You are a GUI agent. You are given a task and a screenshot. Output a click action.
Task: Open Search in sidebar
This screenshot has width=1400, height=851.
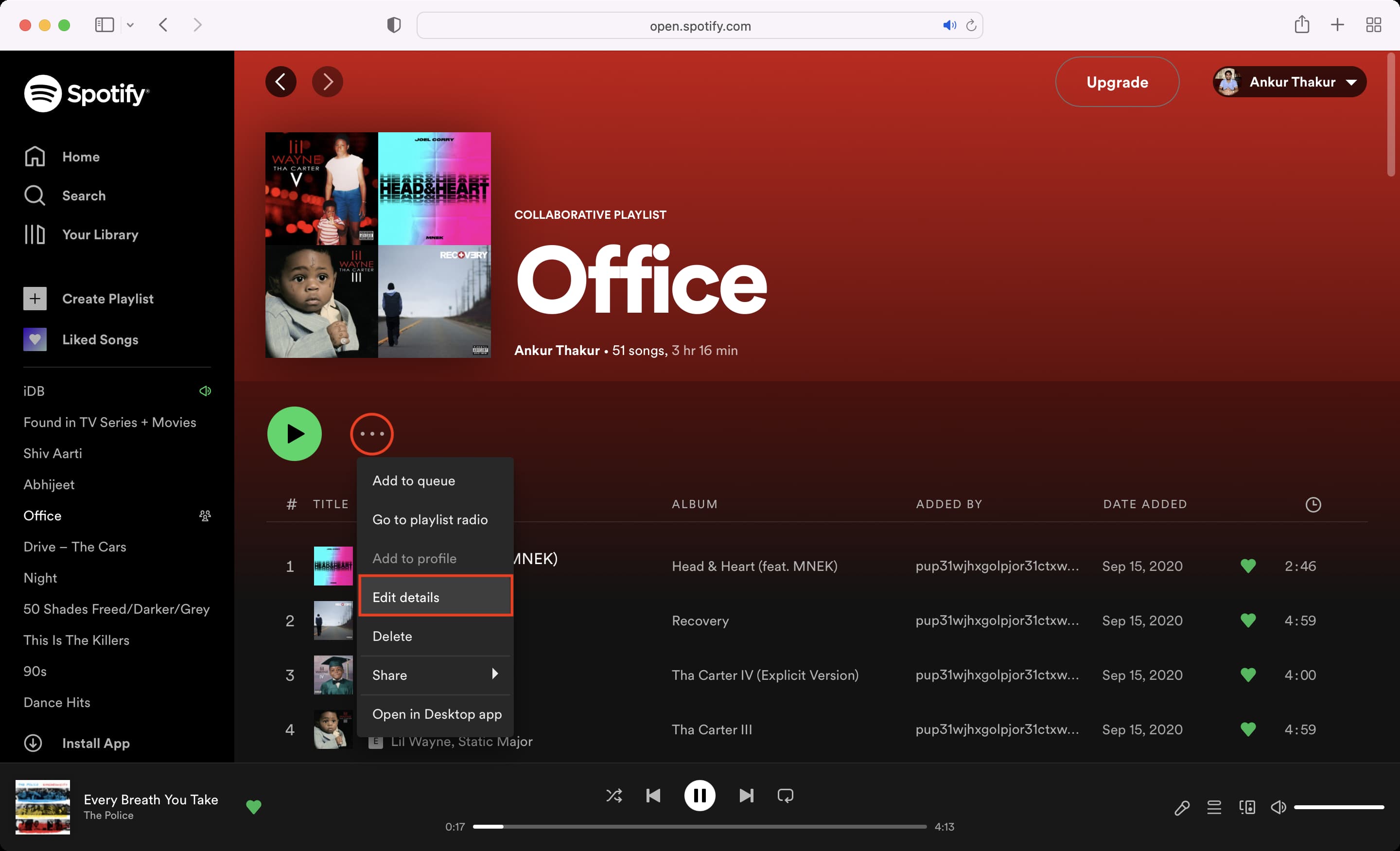coord(65,195)
